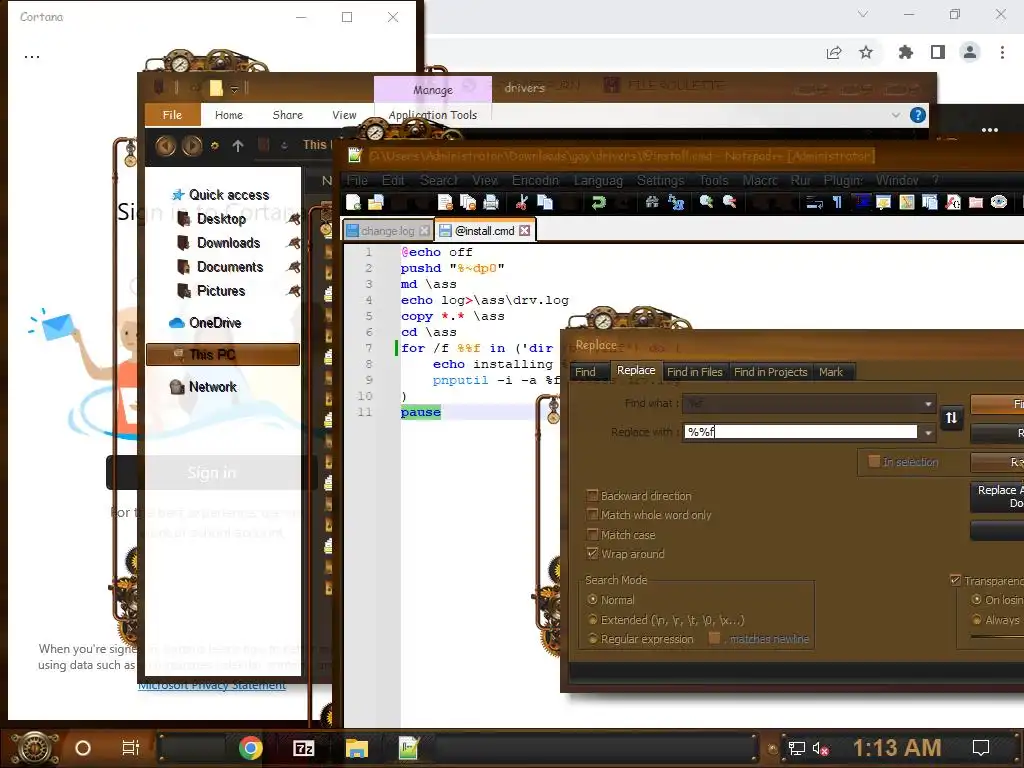This screenshot has width=1024, height=768.
Task: Swap Find and Replace fields with arrows button
Action: tap(951, 417)
